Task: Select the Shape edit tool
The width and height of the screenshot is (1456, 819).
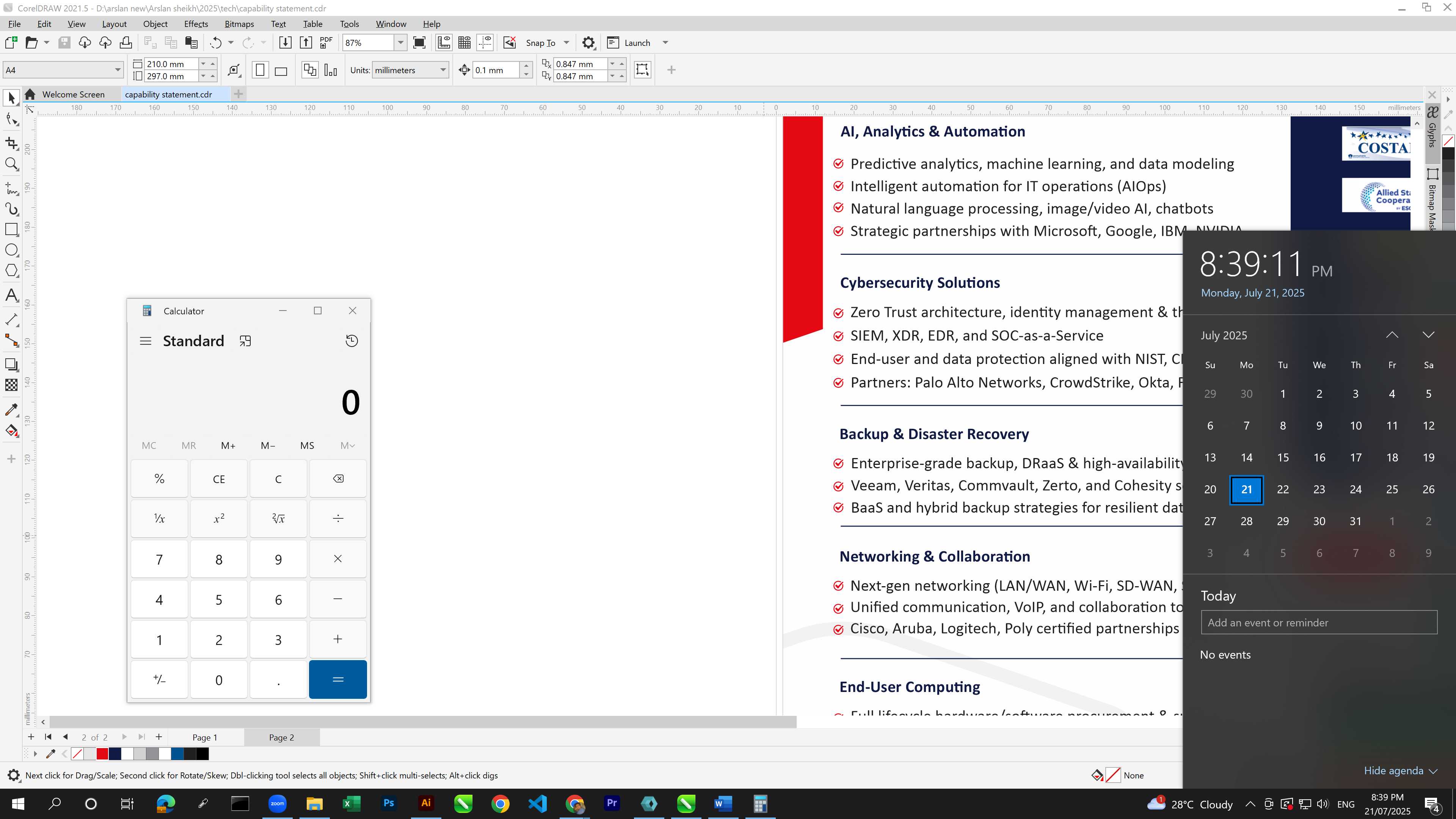Action: click(11, 119)
